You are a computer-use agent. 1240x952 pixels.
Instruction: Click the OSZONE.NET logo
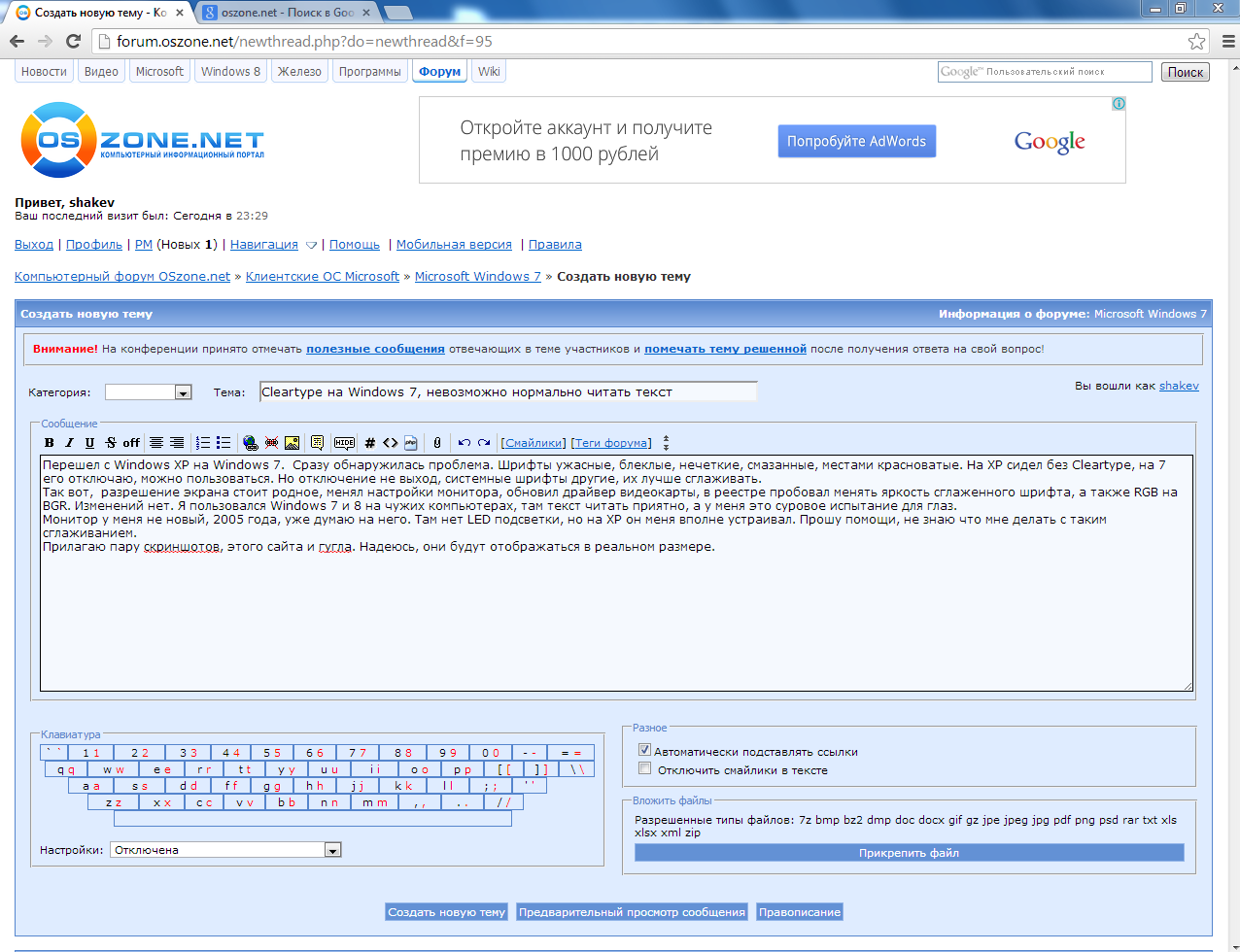pyautogui.click(x=142, y=140)
